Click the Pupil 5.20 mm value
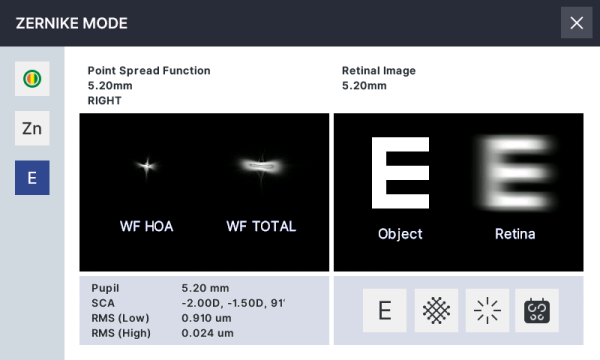This screenshot has width=600, height=360. click(x=205, y=288)
